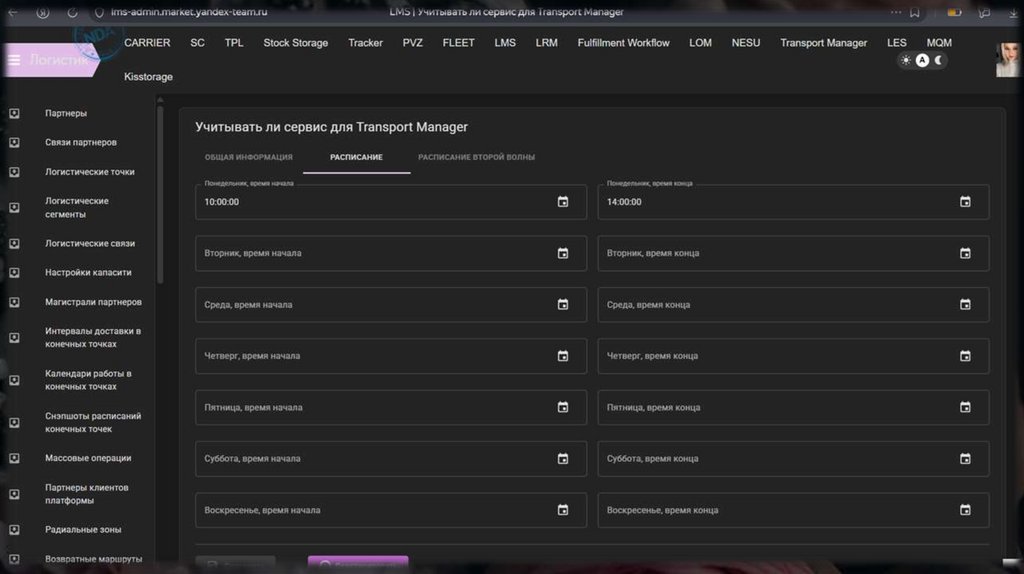Screen dimensions: 1024x574
Task: Go to Transport Manager in top navigation
Action: [823, 43]
